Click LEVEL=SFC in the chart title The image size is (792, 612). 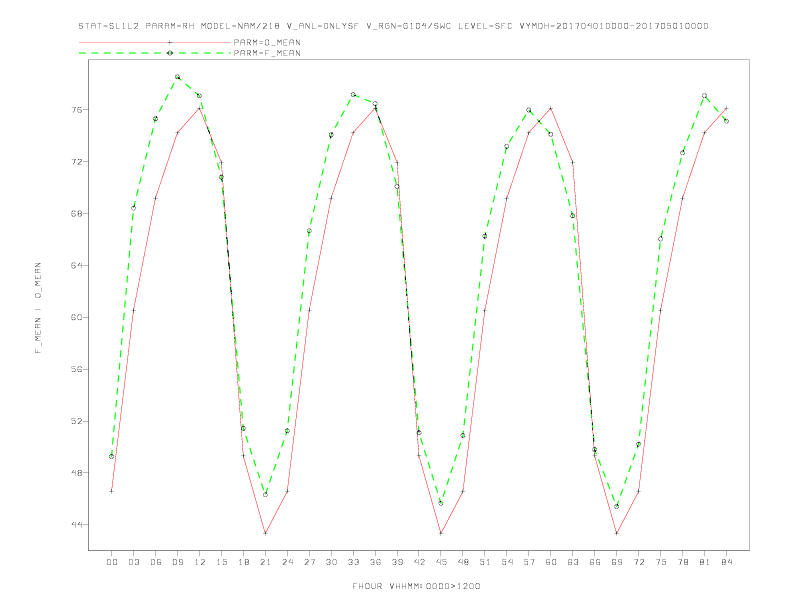tap(485, 26)
